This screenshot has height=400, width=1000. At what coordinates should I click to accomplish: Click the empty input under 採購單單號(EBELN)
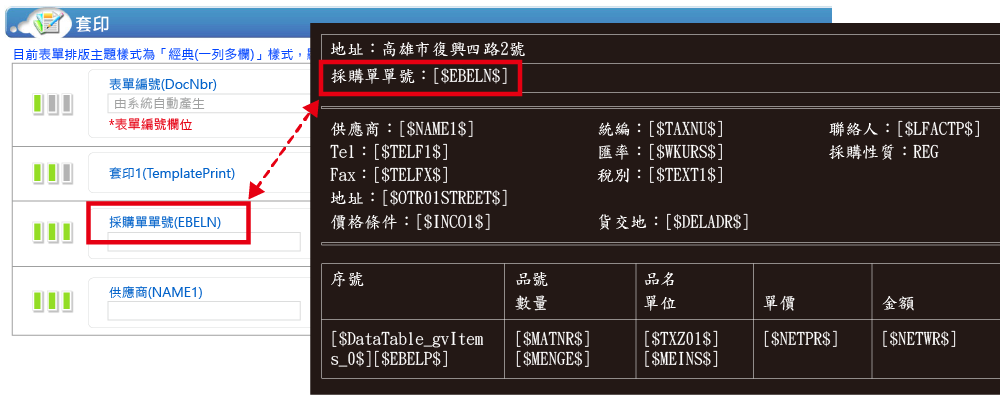pos(204,242)
